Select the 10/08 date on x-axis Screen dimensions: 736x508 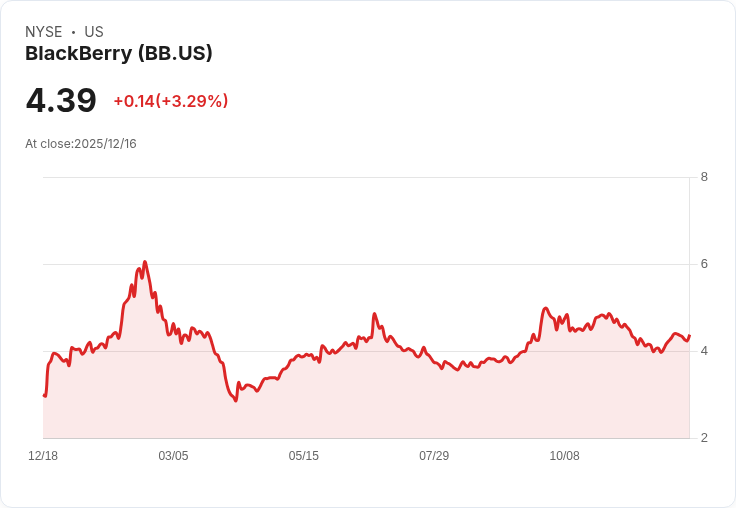[565, 456]
